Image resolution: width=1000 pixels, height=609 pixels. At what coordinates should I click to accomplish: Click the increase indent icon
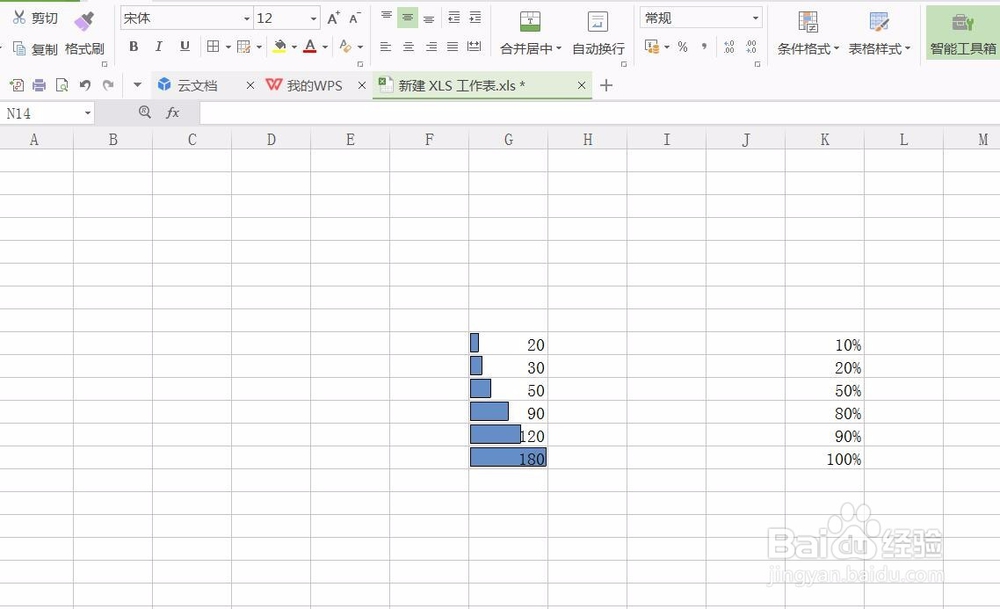(475, 17)
